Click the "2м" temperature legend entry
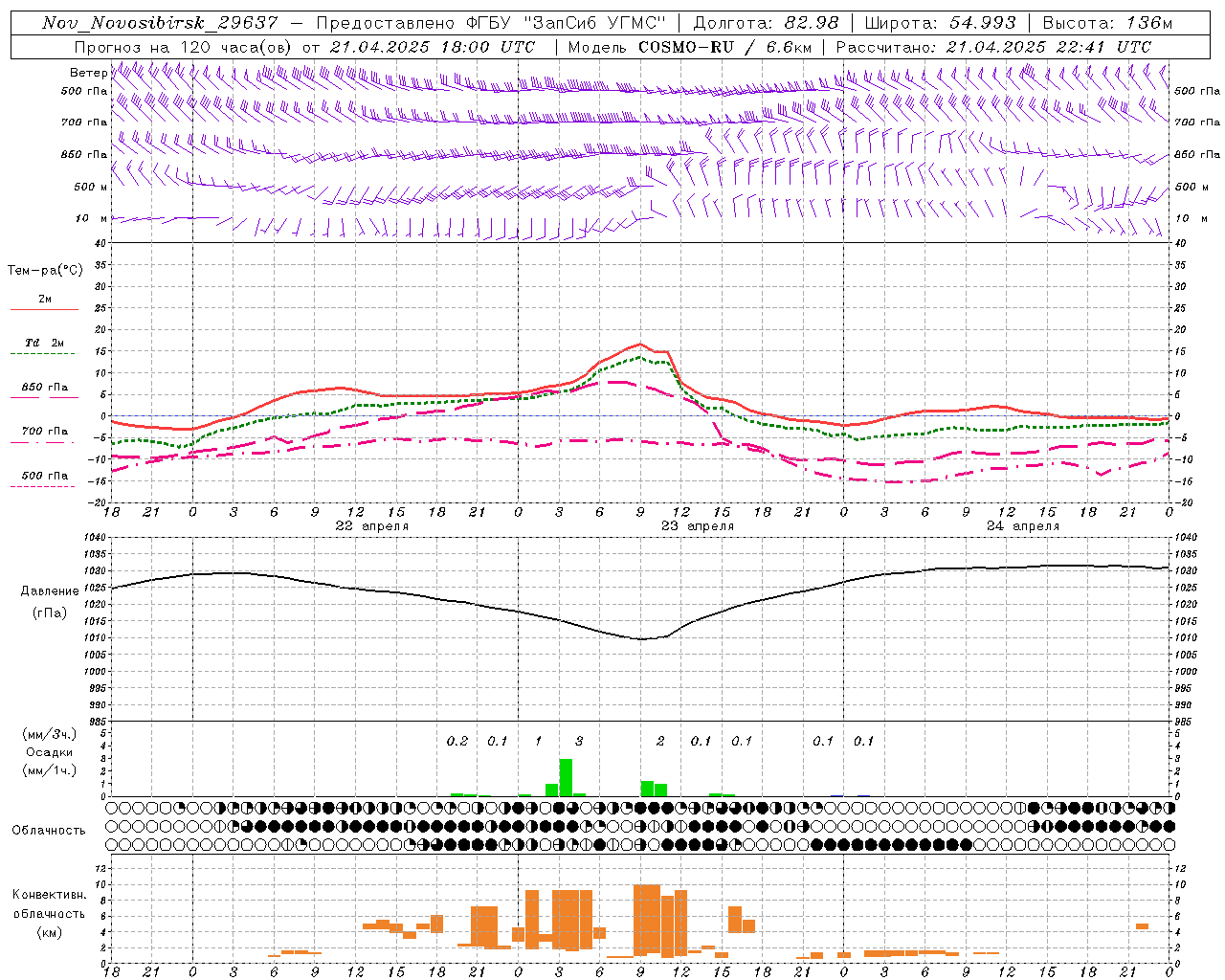The width and height of the screenshot is (1225, 980). point(45,299)
